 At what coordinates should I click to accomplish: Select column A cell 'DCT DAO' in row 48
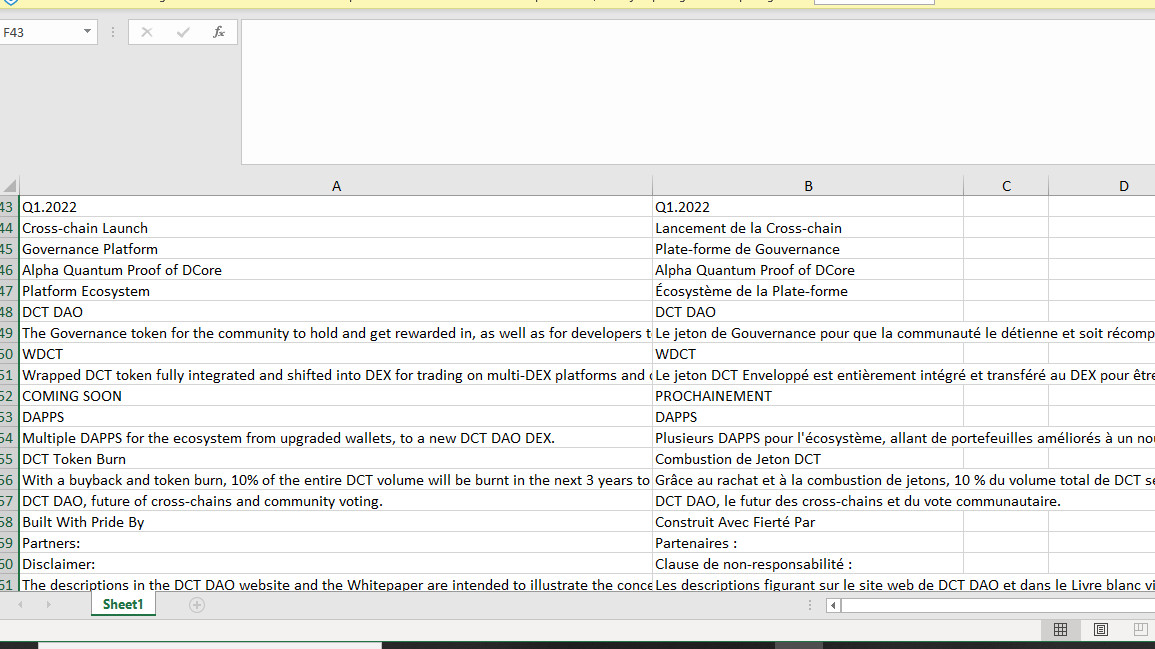(336, 312)
